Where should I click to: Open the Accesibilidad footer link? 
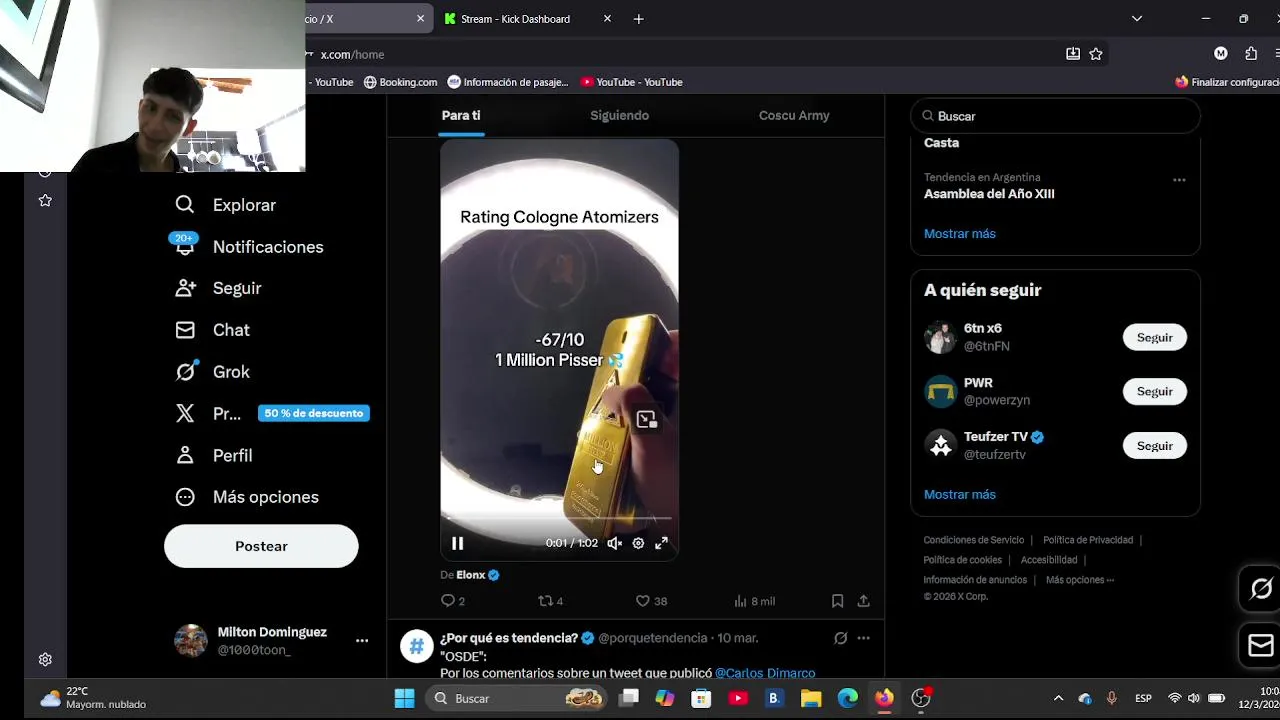click(1049, 560)
